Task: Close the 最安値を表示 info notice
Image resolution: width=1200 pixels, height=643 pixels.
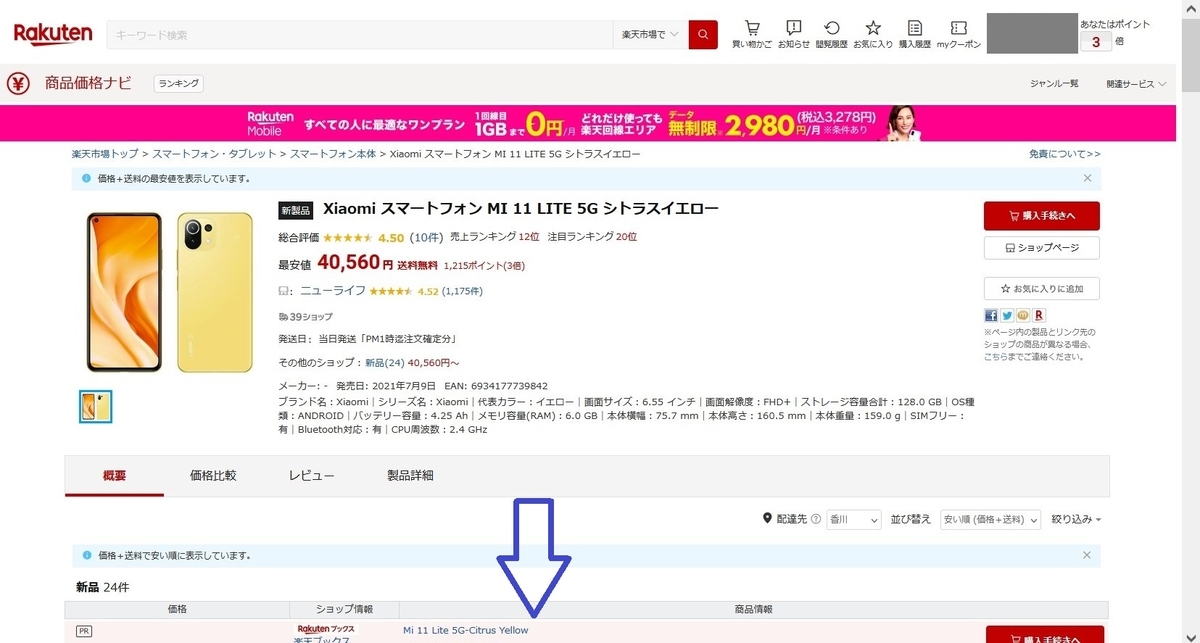Action: tap(1088, 178)
